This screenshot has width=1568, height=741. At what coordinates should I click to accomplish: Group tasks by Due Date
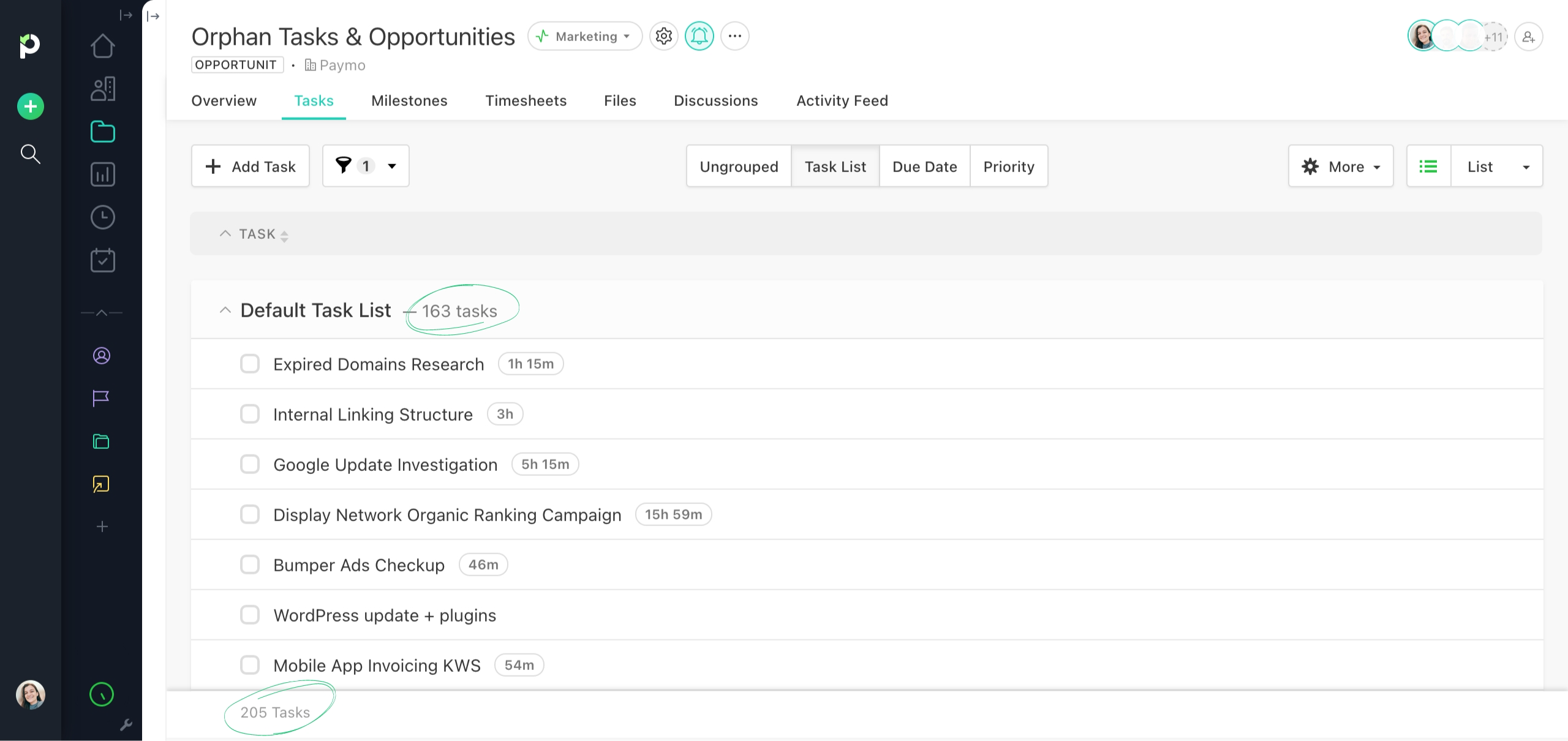click(x=924, y=166)
